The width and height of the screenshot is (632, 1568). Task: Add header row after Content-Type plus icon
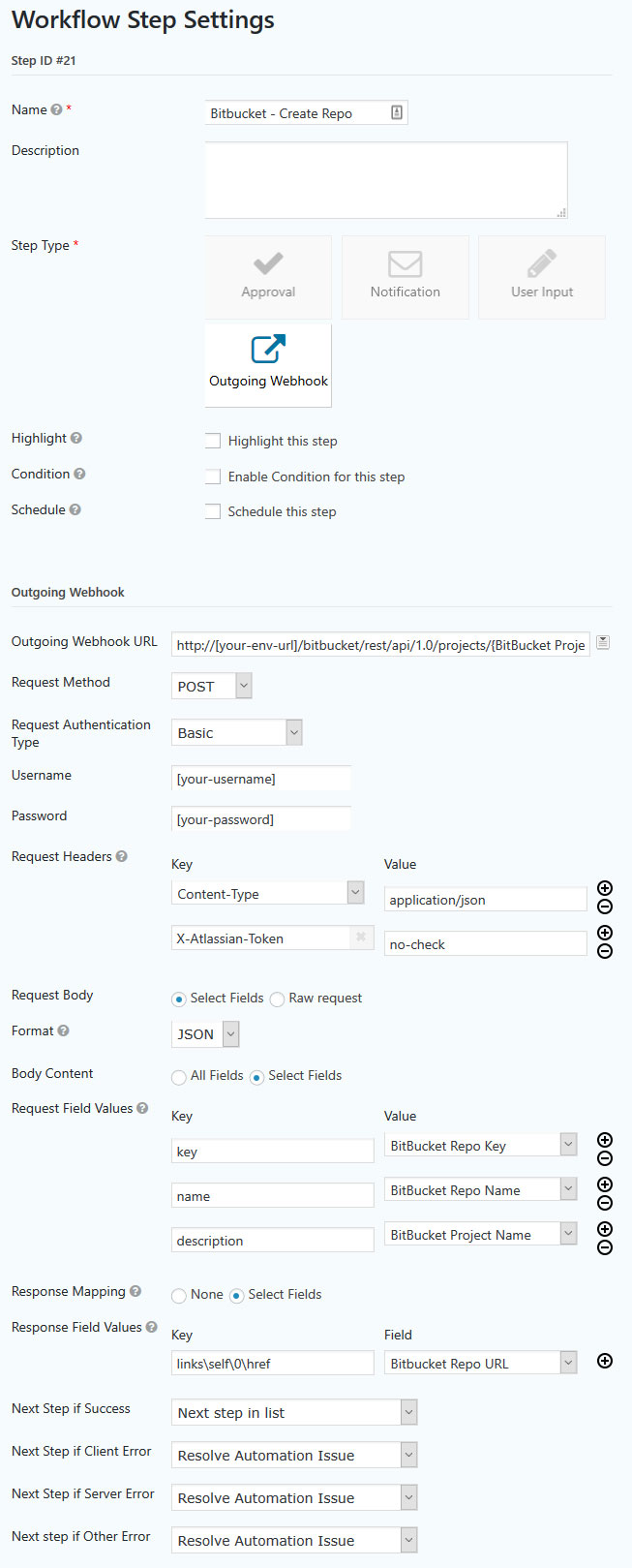pyautogui.click(x=605, y=888)
